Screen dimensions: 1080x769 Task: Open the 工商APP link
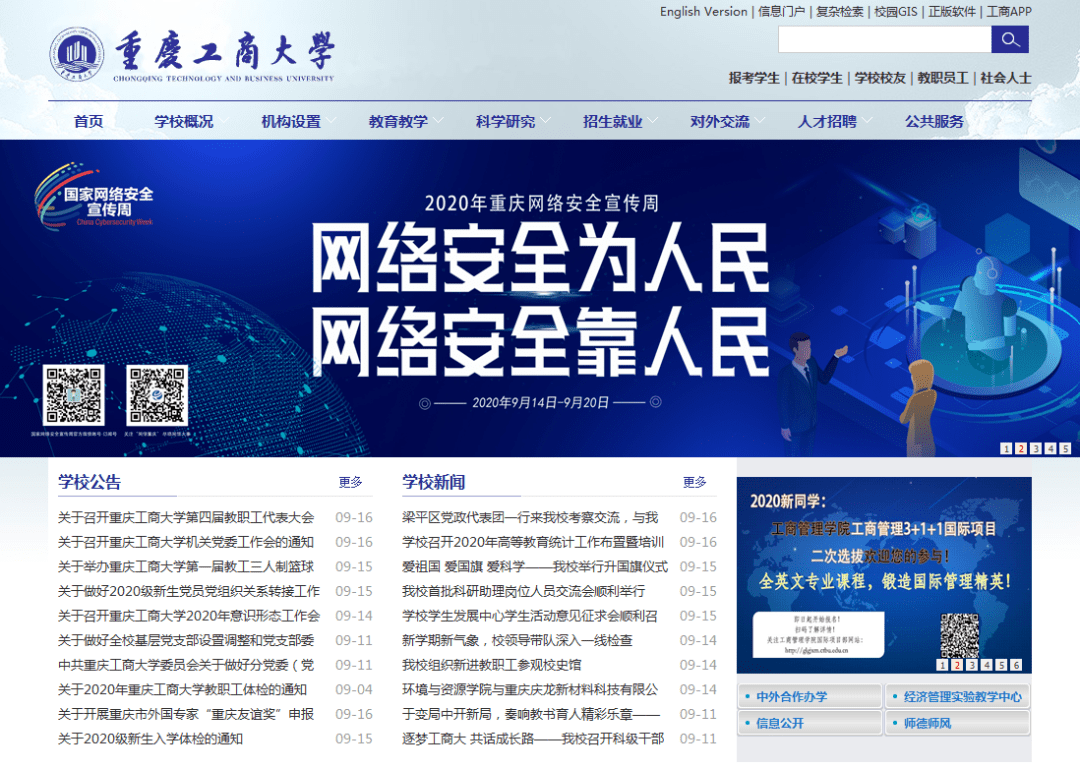pyautogui.click(x=1009, y=12)
